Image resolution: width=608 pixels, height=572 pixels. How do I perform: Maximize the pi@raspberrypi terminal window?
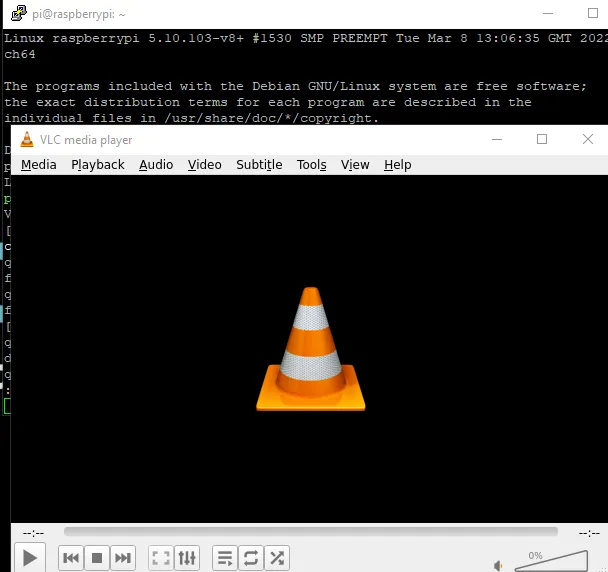[x=592, y=14]
